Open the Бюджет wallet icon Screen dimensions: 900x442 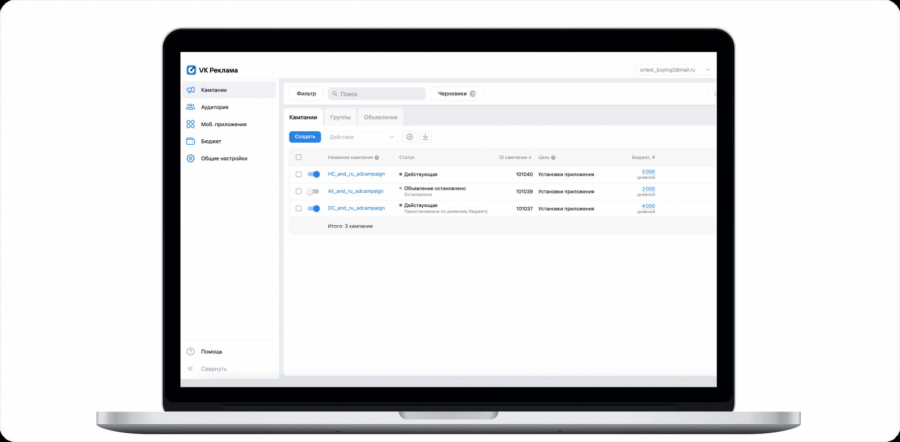point(191,141)
